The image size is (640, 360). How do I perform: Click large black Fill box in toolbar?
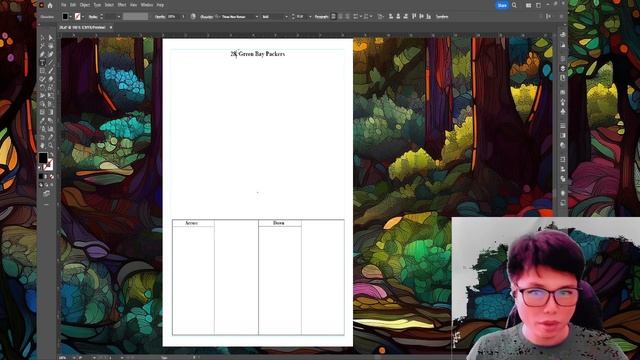coord(43,158)
